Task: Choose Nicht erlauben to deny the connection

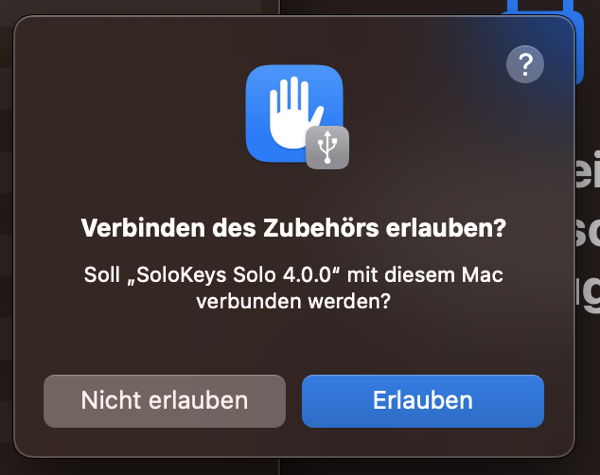Action: [165, 401]
